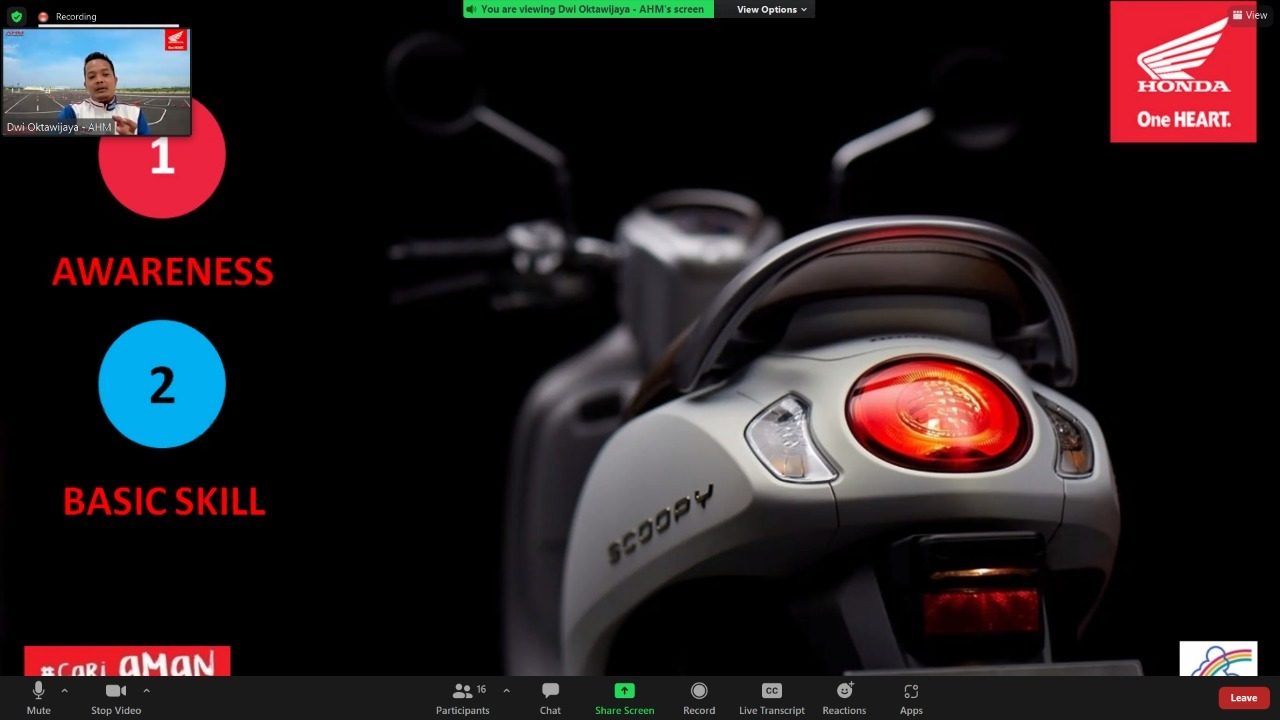Image resolution: width=1280 pixels, height=720 pixels.
Task: Open the Apps panel
Action: (911, 698)
